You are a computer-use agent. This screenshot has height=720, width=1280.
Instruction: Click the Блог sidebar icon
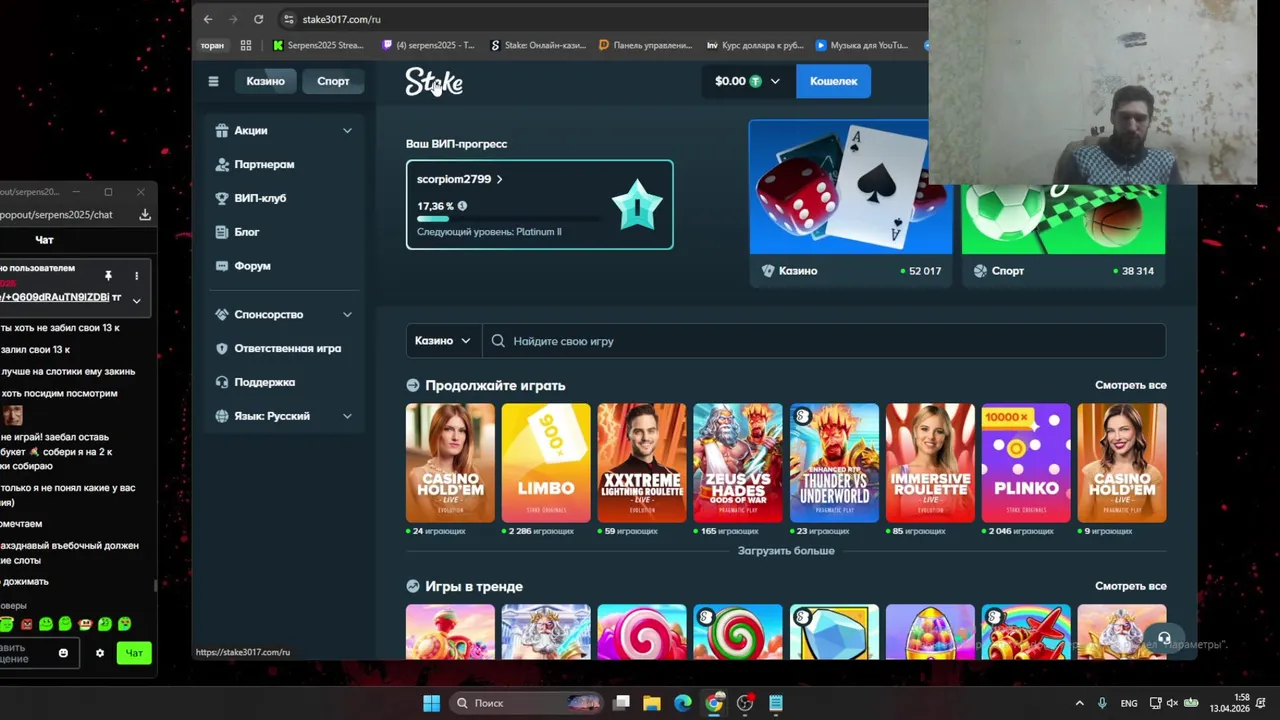222,232
